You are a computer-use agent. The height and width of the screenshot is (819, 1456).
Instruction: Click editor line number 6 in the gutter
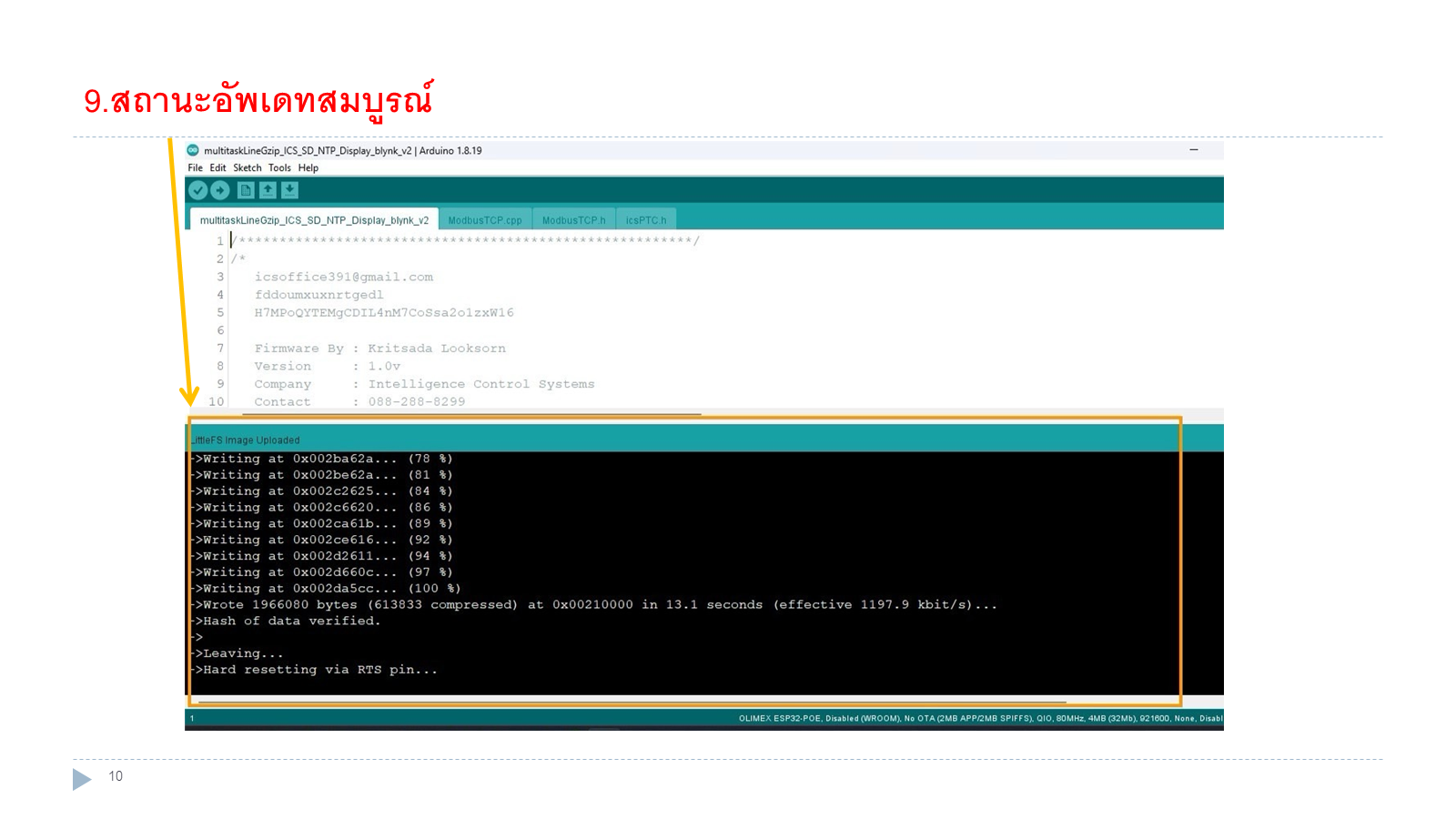220,330
